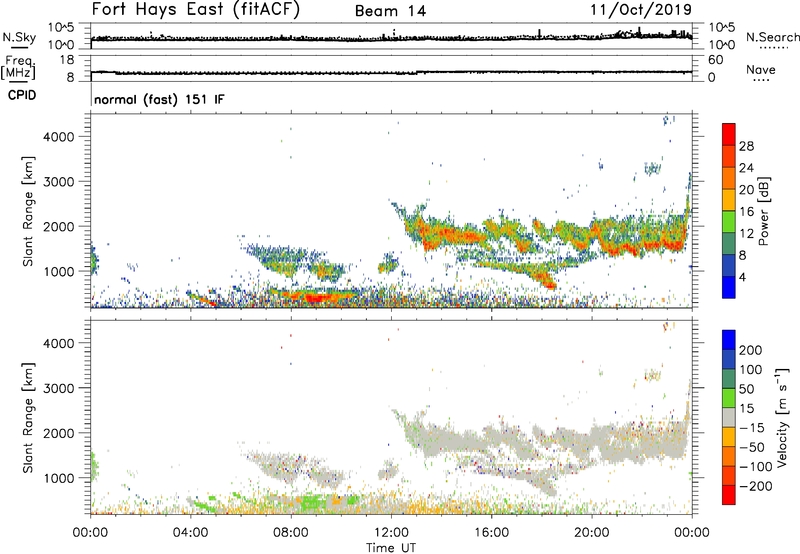This screenshot has height=554, width=800.
Task: Click the positive "50" velocity colorbar label
Action: point(746,389)
